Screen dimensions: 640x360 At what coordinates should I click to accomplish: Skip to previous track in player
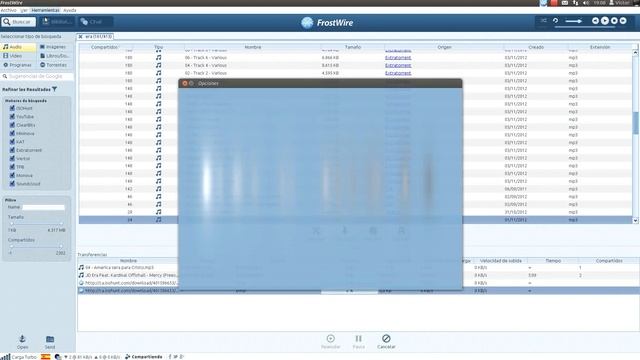pyautogui.click(x=596, y=20)
